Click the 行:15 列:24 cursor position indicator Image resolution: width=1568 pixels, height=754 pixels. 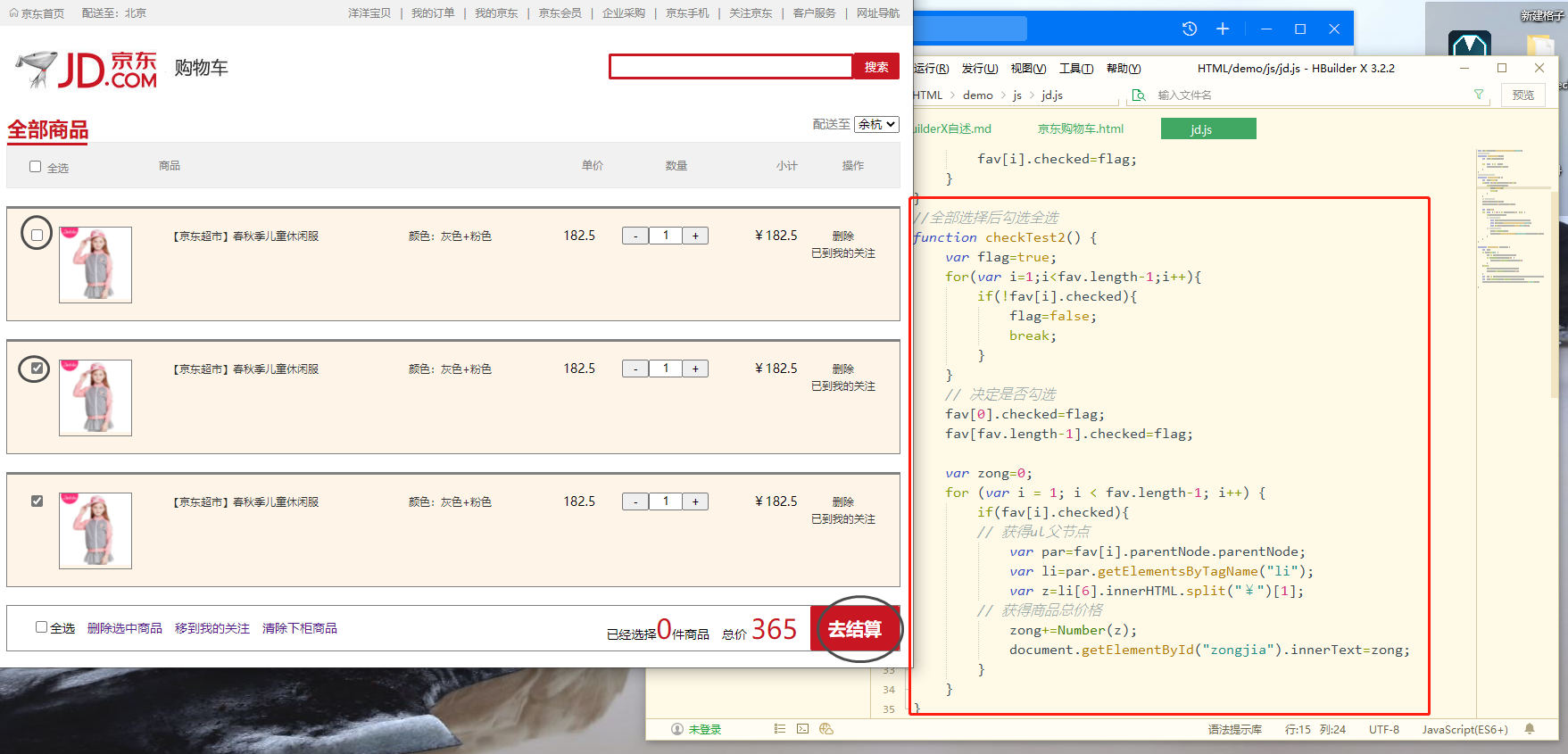click(1315, 729)
